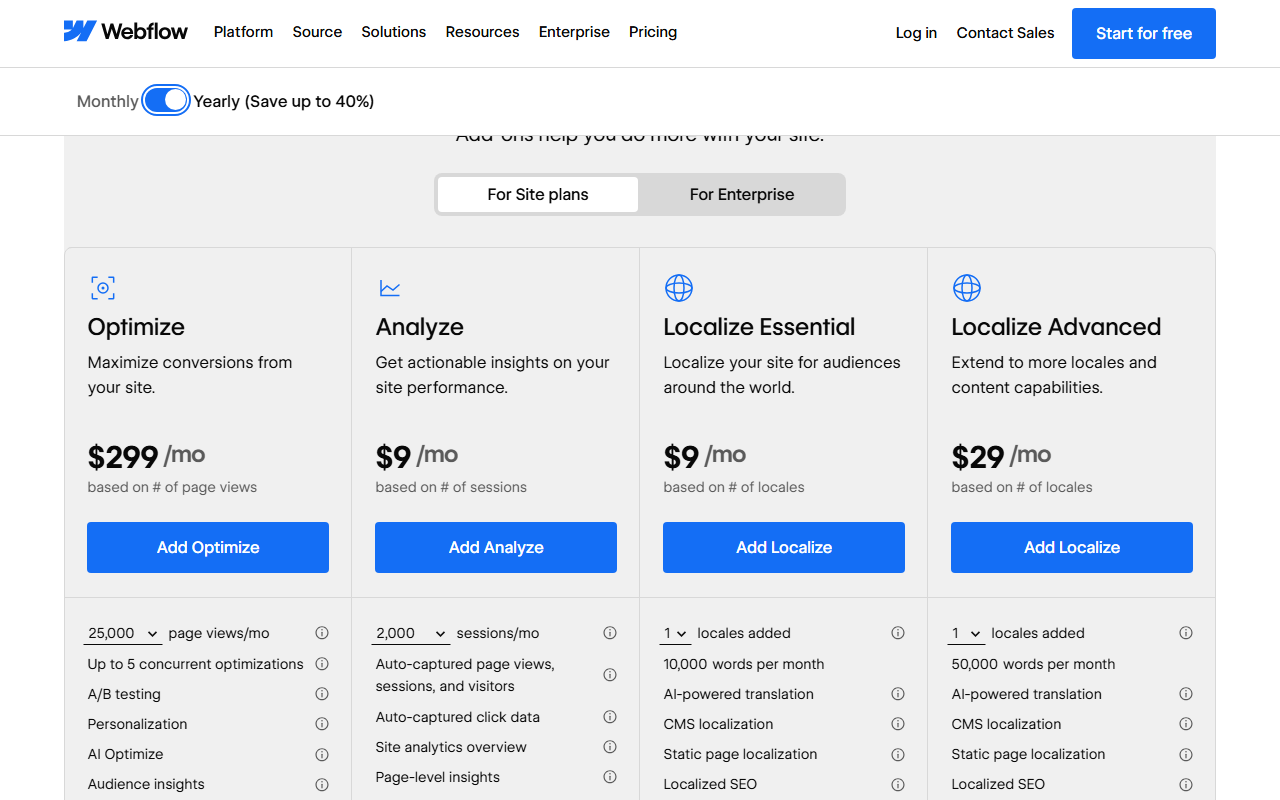Click the Optimize target icon
The height and width of the screenshot is (800, 1280).
(102, 288)
